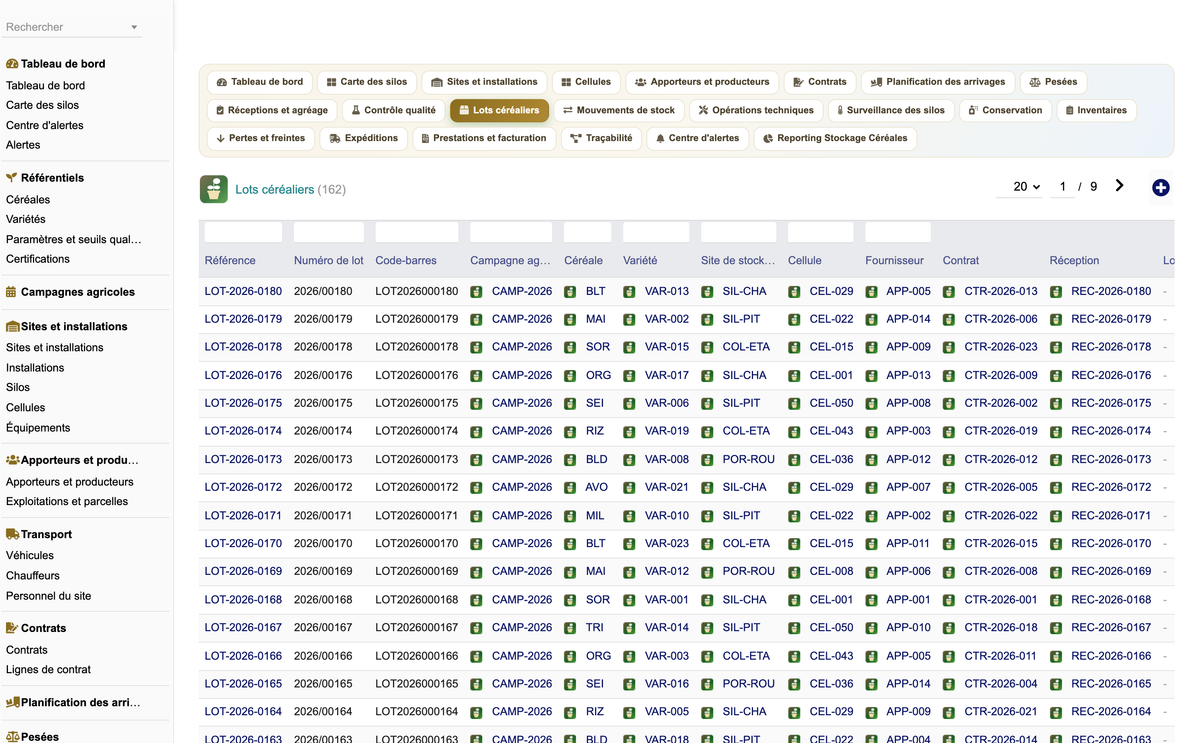The image size is (1200, 743).
Task: Click barcode cell LOT2026000177's neighbor LOT2026000176
Action: pyautogui.click(x=417, y=376)
